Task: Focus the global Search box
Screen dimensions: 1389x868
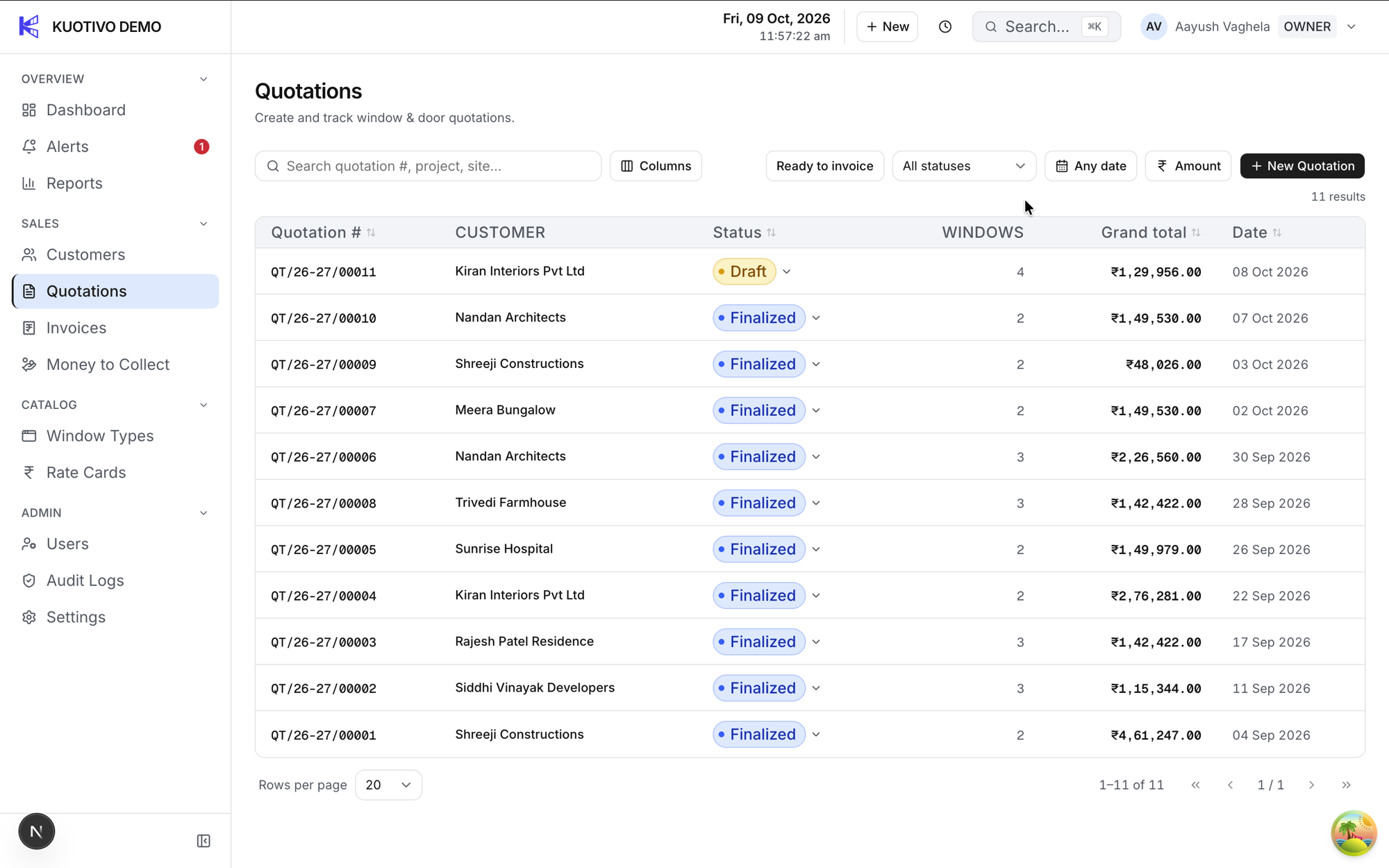Action: [1046, 26]
